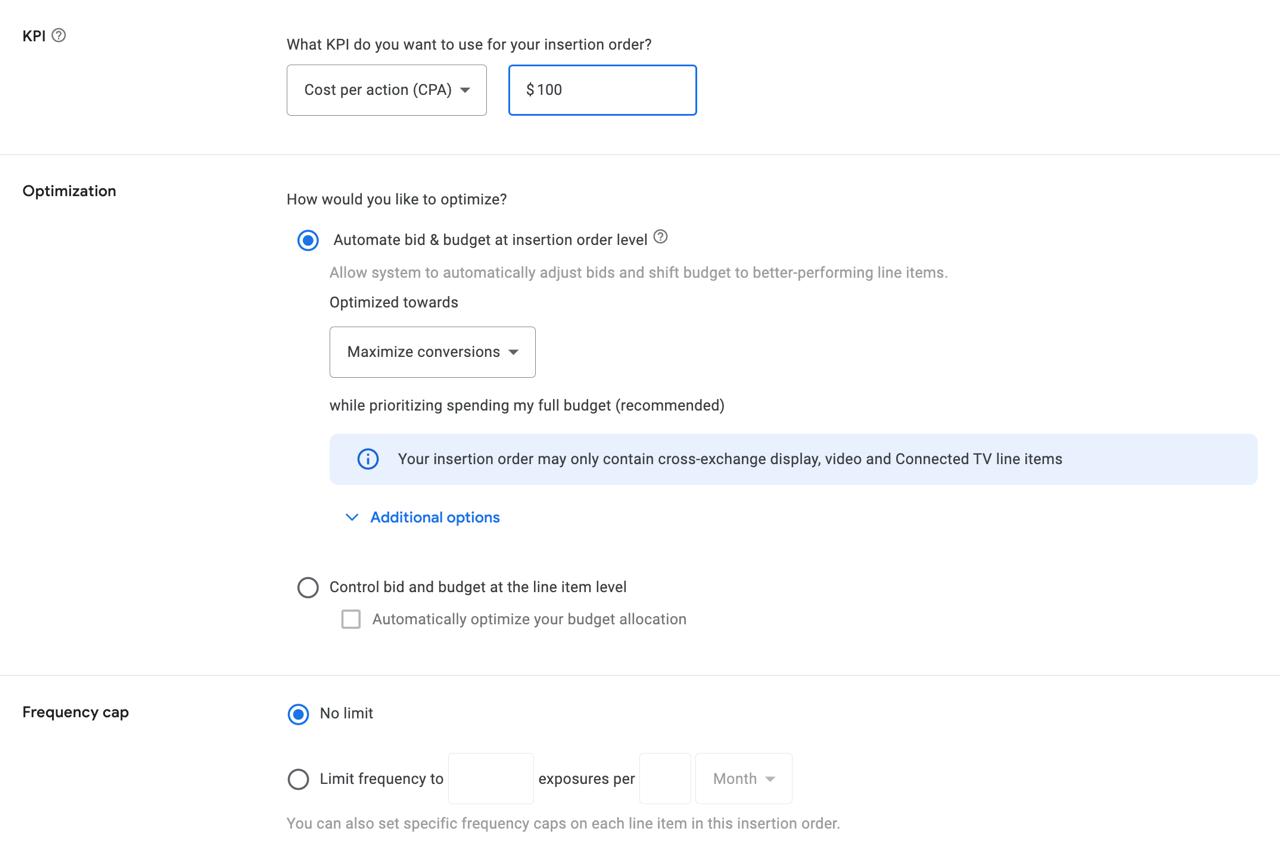Expand the Additional options link
Screen dimensions: 1280x852
pyautogui.click(x=435, y=517)
